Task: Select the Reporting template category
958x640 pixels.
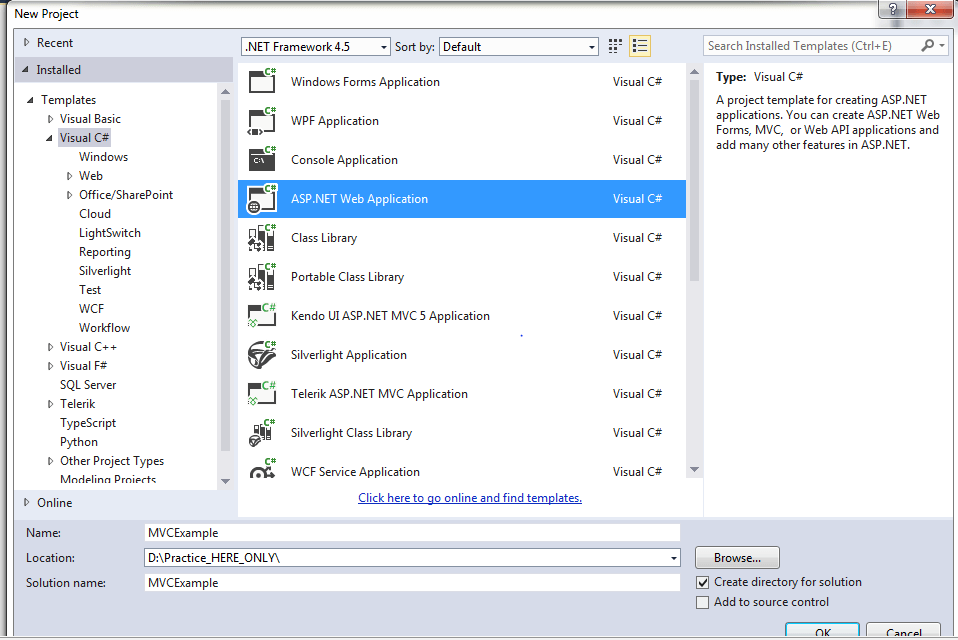Action: tap(104, 252)
